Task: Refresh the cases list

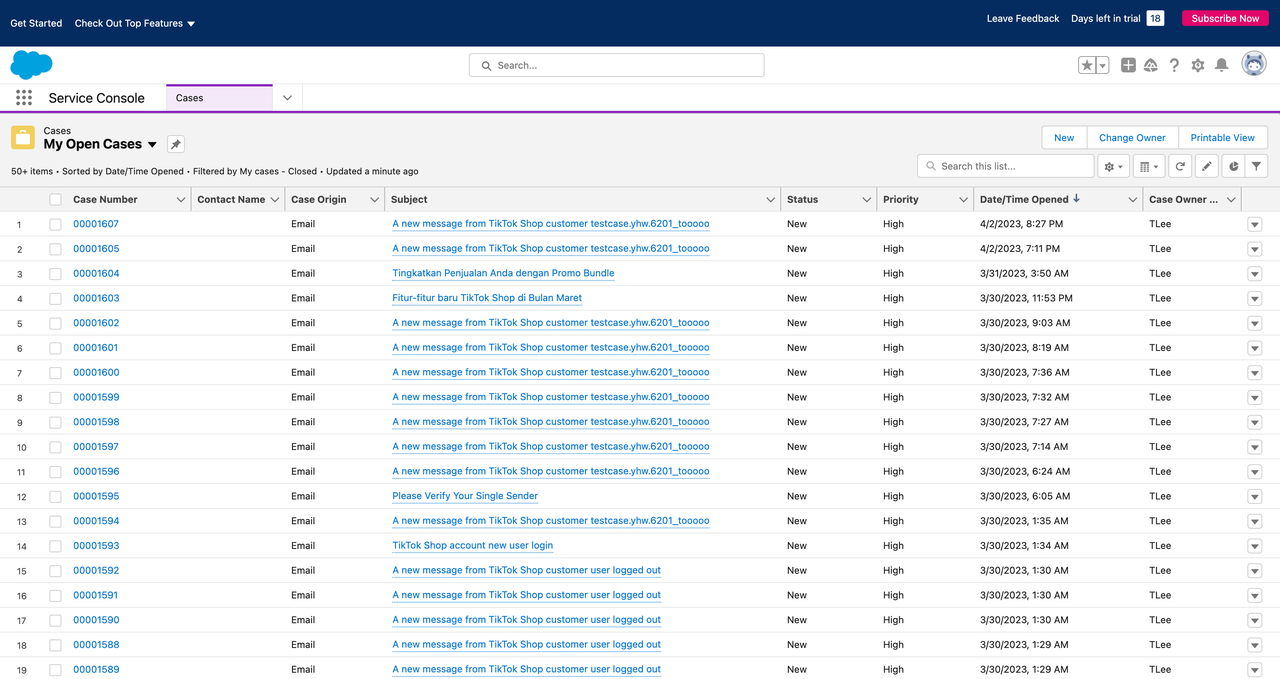Action: coord(1181,167)
